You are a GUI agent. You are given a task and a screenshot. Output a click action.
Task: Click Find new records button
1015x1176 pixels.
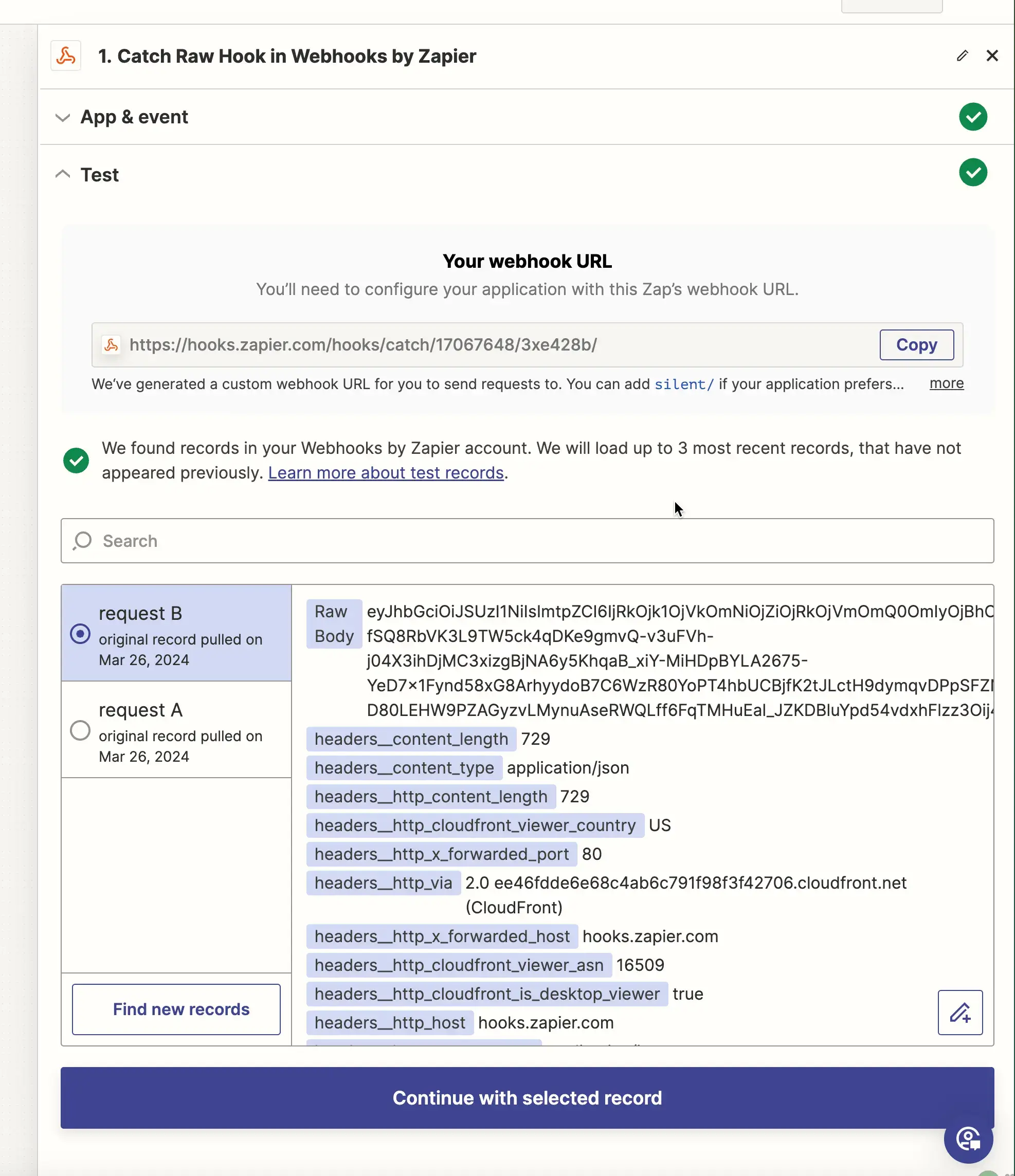176,1009
